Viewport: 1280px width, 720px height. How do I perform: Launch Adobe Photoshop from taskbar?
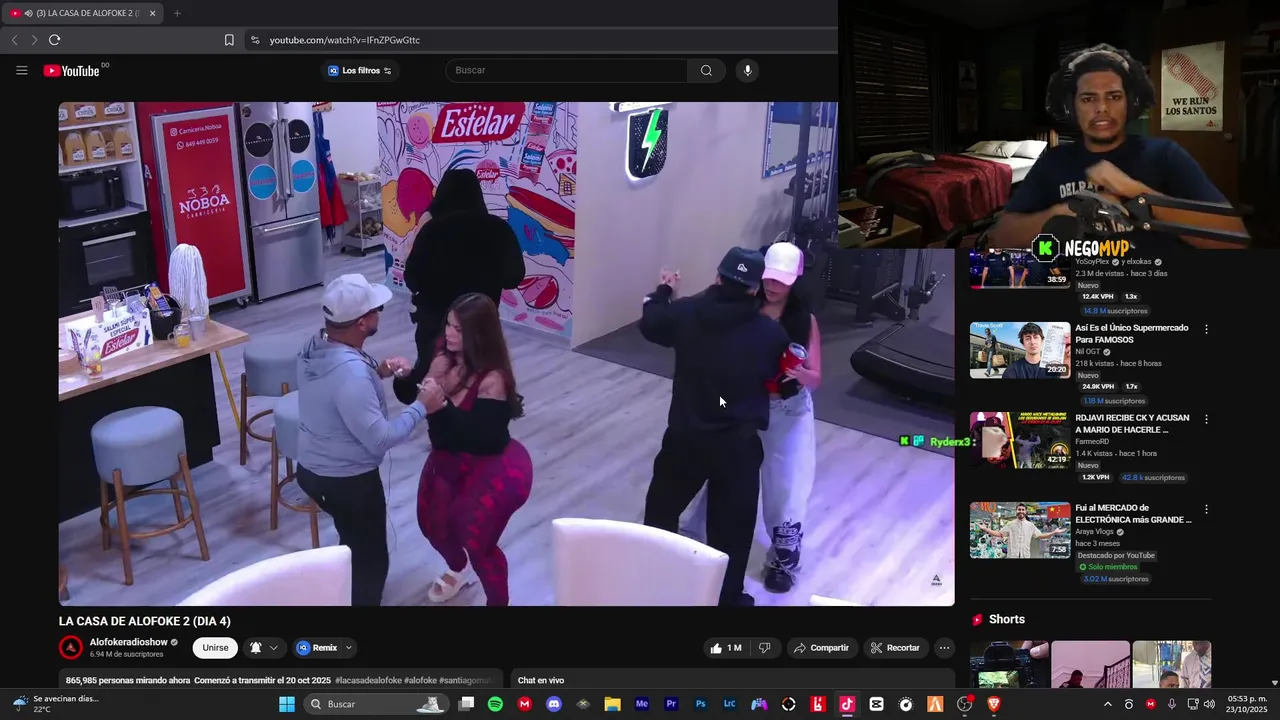click(701, 704)
